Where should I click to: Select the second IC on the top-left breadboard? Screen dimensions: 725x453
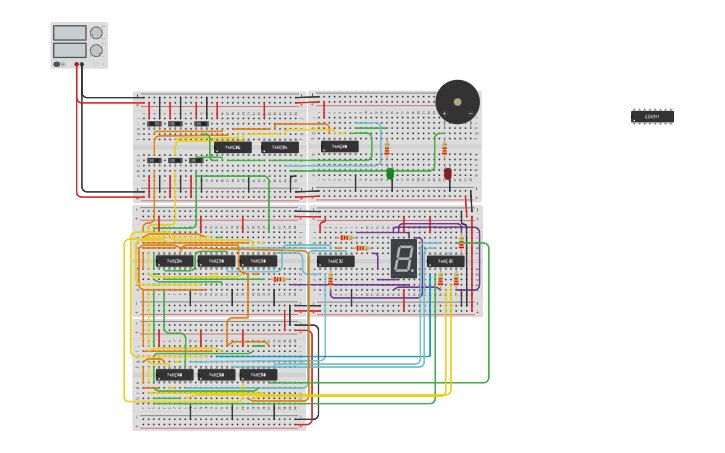click(280, 147)
